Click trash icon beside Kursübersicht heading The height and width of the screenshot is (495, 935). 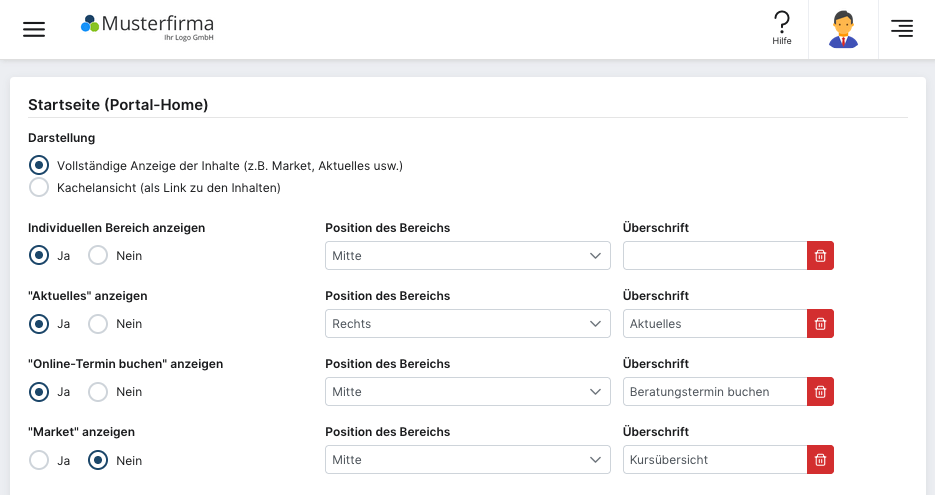pyautogui.click(x=820, y=460)
